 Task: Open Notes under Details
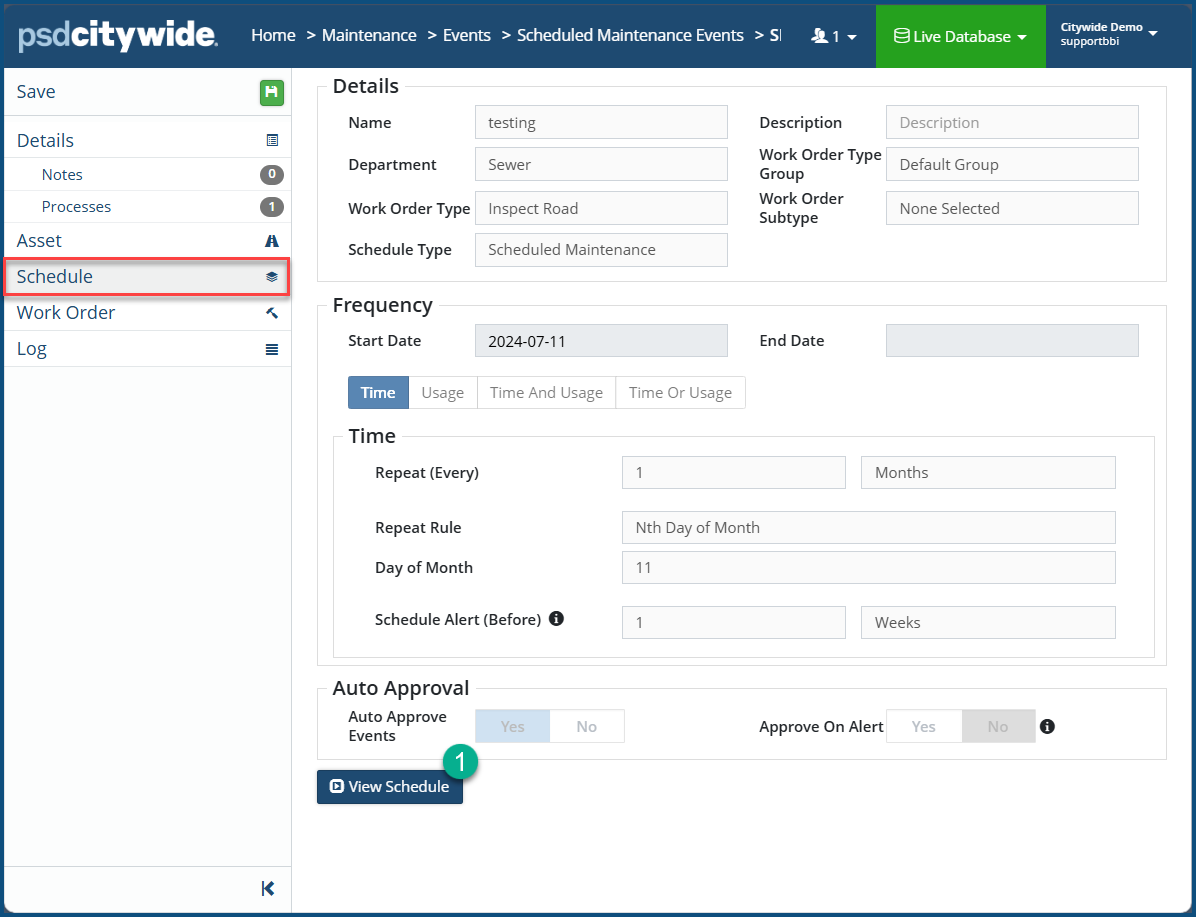point(147,175)
